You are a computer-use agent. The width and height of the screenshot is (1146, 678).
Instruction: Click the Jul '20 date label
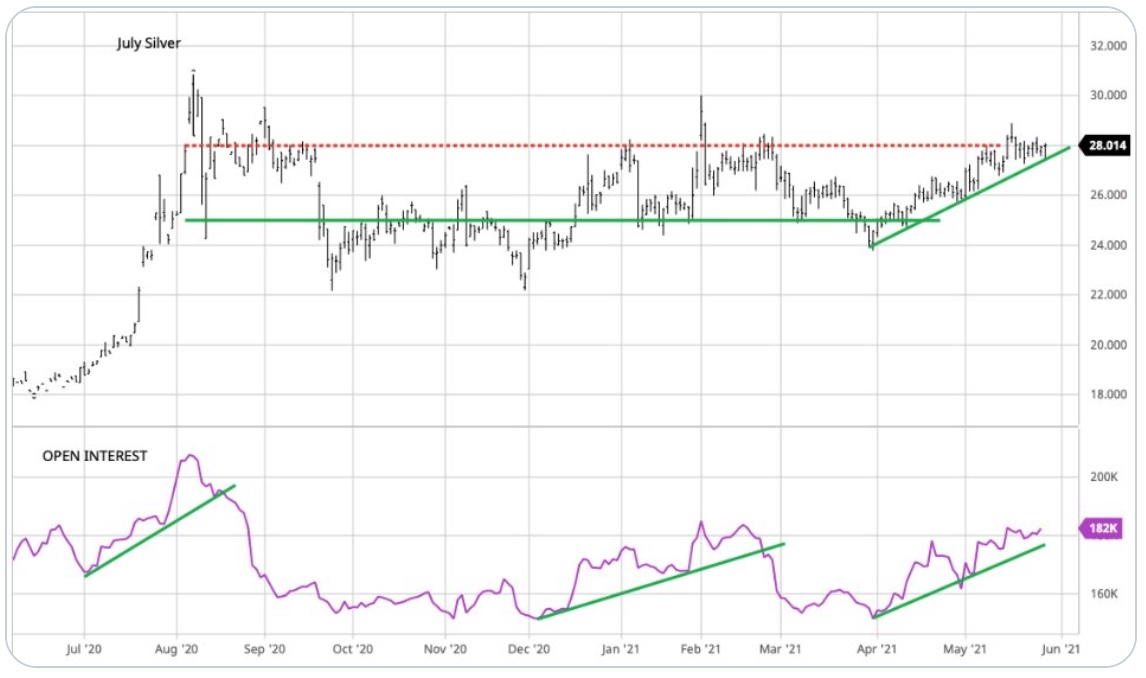pyautogui.click(x=83, y=649)
